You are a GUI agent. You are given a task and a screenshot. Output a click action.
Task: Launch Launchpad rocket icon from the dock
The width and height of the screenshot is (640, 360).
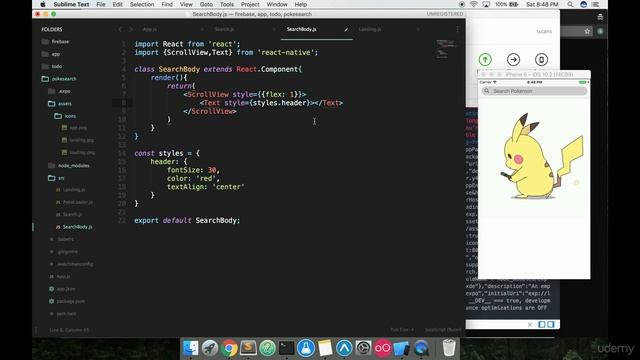pos(210,348)
